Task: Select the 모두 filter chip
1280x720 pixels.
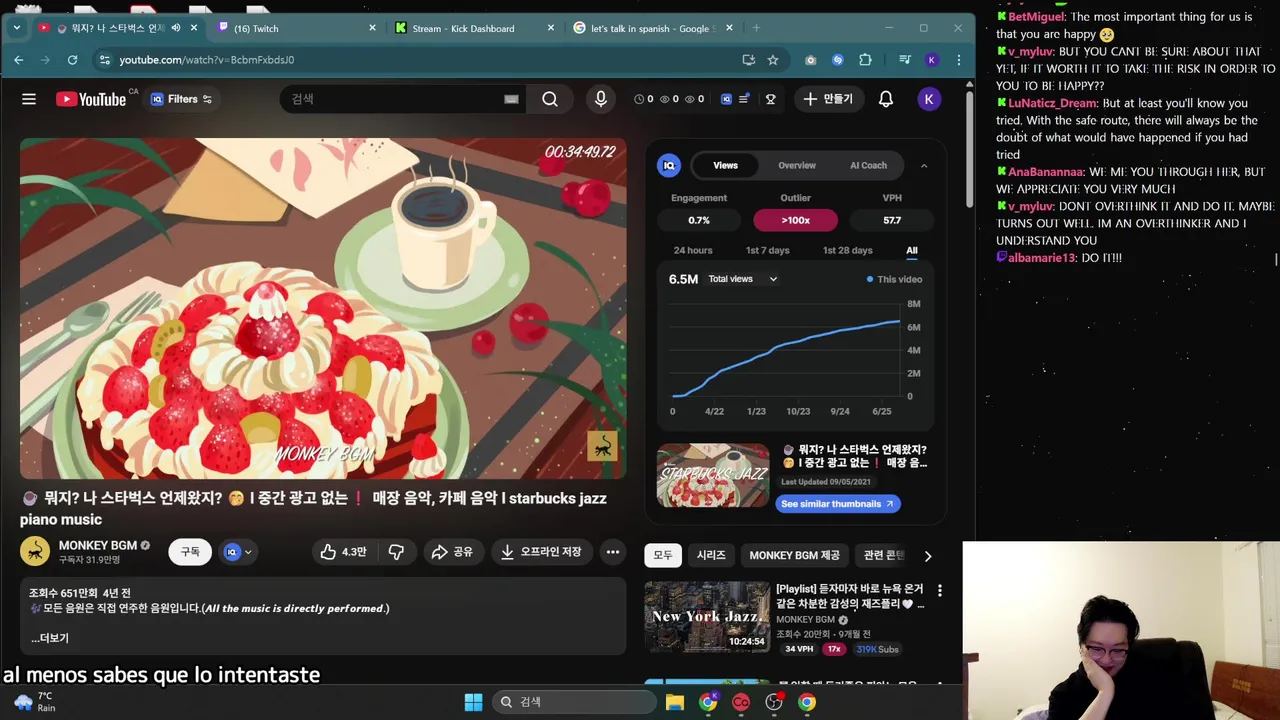Action: point(663,555)
